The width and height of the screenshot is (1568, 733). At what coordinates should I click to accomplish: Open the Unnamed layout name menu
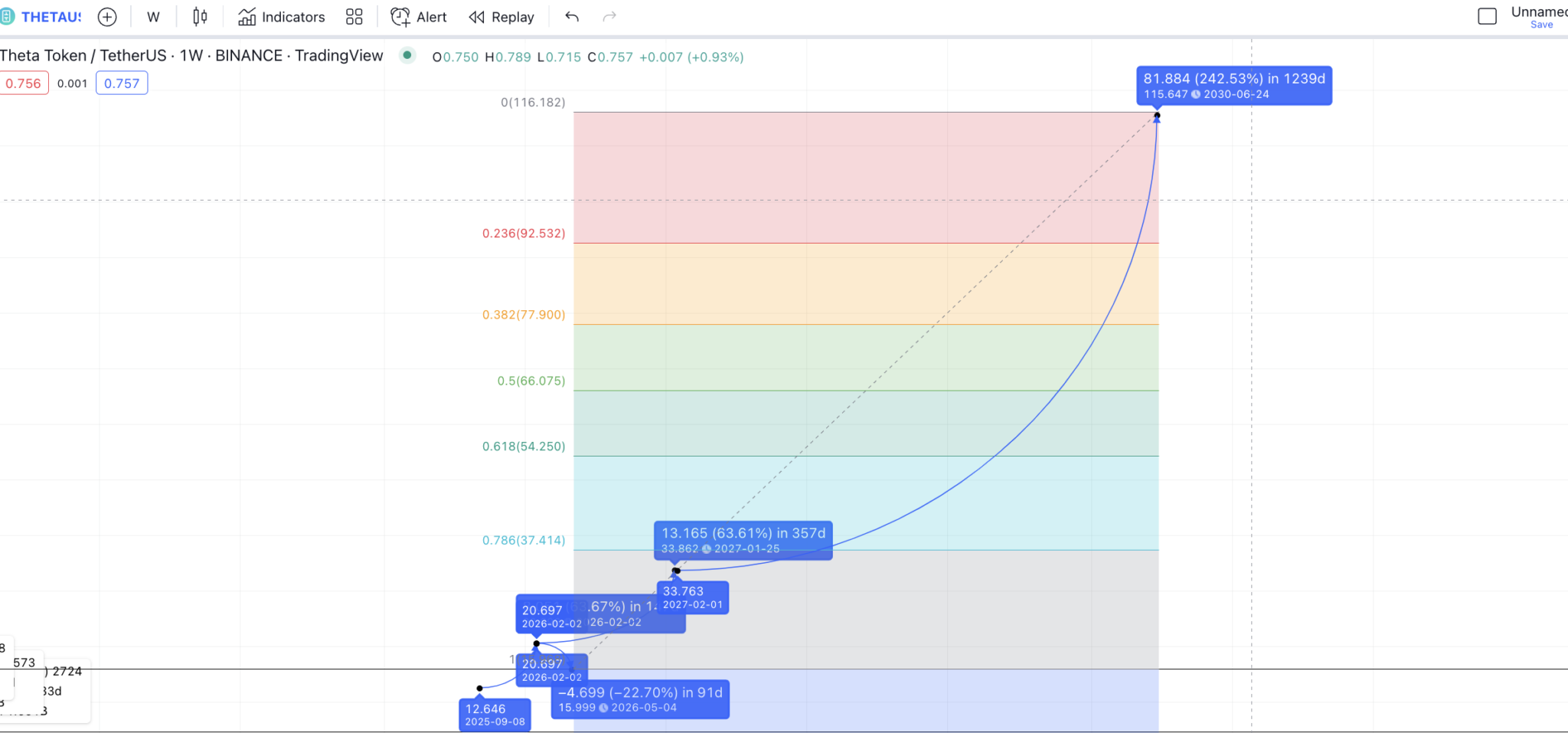[x=1539, y=11]
